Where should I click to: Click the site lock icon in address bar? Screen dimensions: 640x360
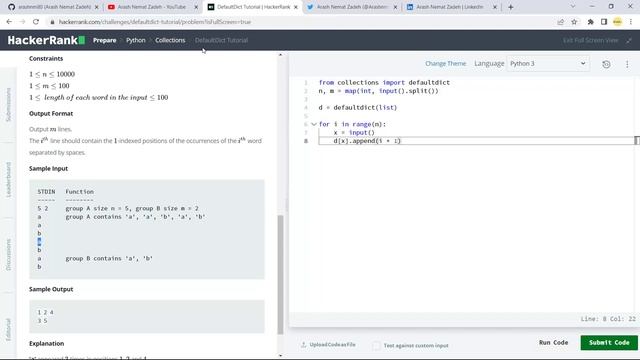click(x=52, y=22)
